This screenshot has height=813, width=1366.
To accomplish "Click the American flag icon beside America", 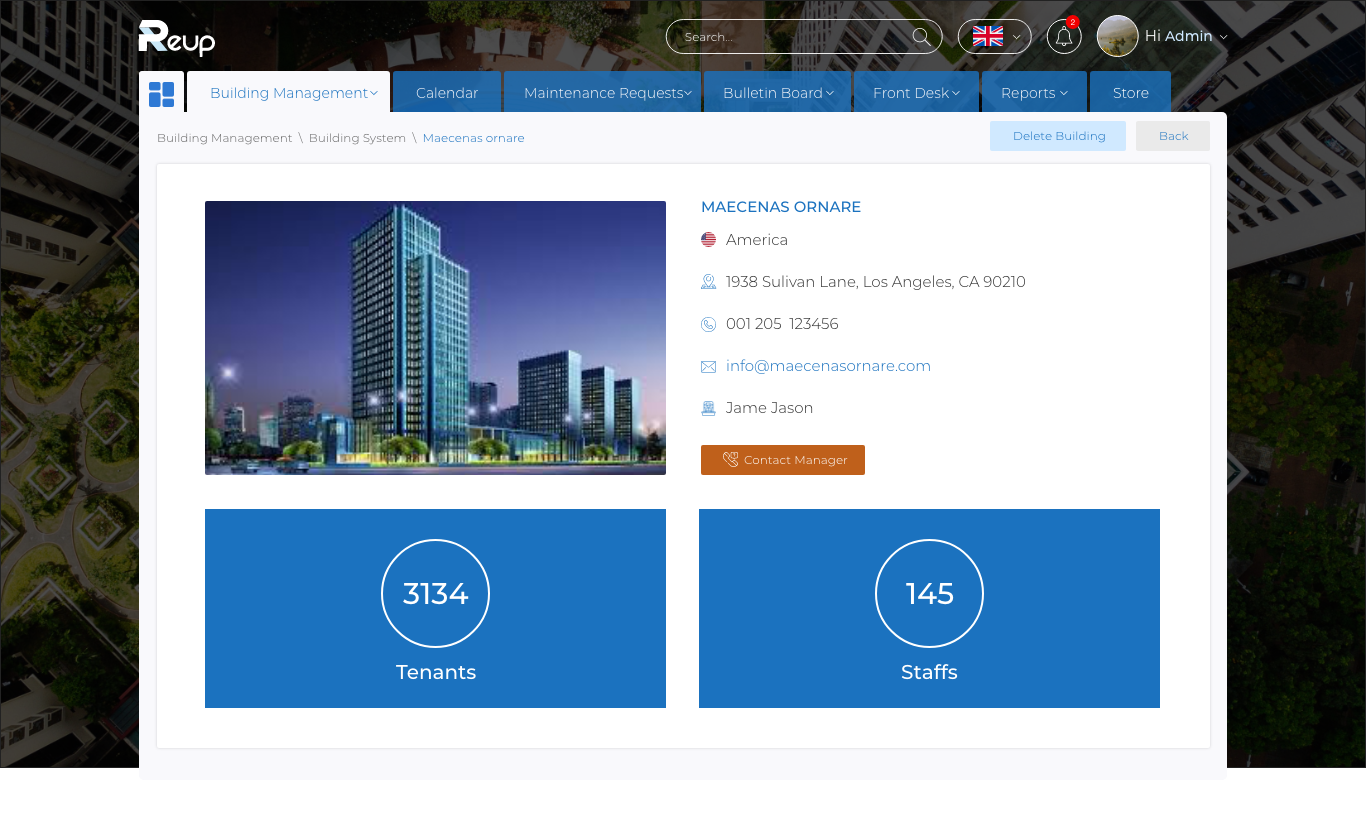I will click(709, 240).
